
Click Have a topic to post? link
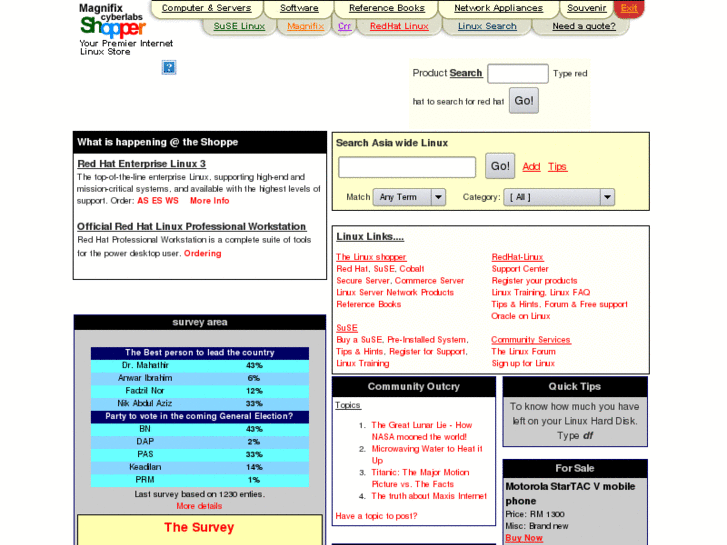[376, 516]
